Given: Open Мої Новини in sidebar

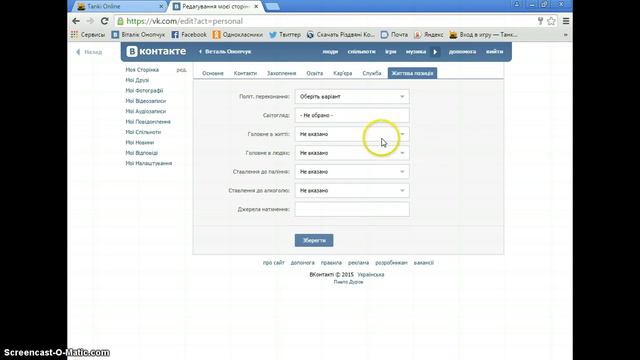Looking at the screenshot, I should click(140, 143).
